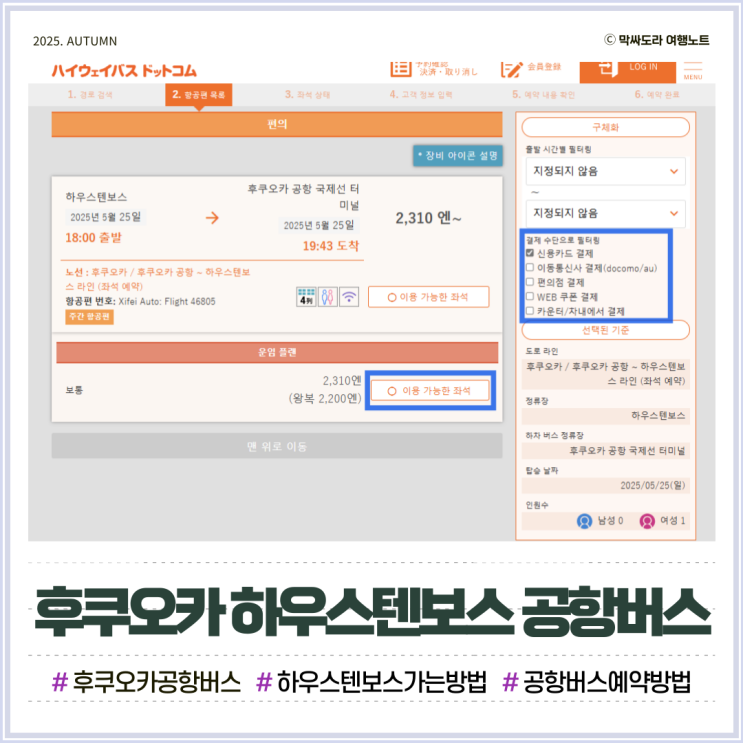Click the member registration pencil icon
The height and width of the screenshot is (743, 743).
click(x=511, y=69)
